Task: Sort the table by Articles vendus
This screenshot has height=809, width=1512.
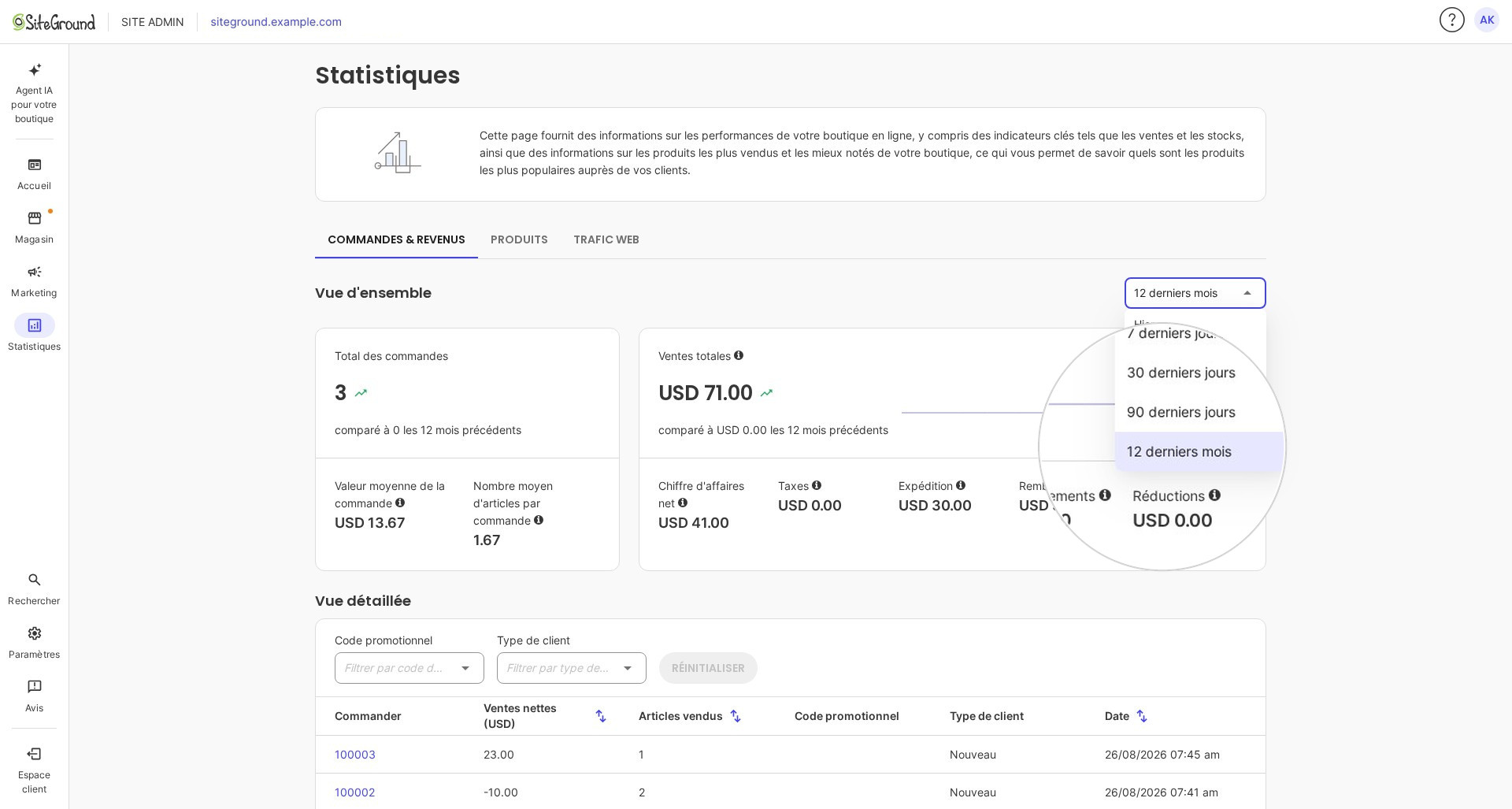Action: (736, 716)
